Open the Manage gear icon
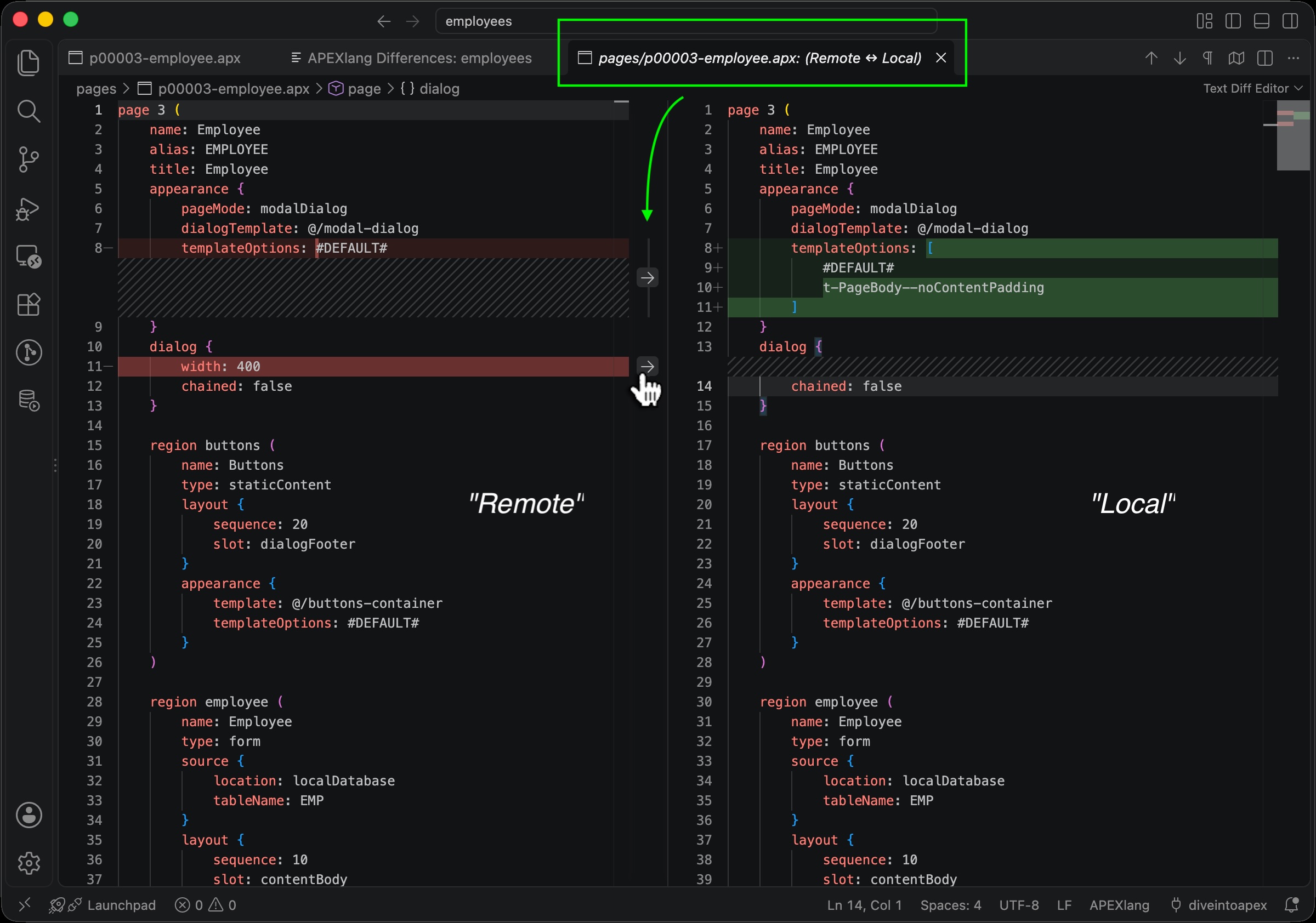 click(28, 863)
